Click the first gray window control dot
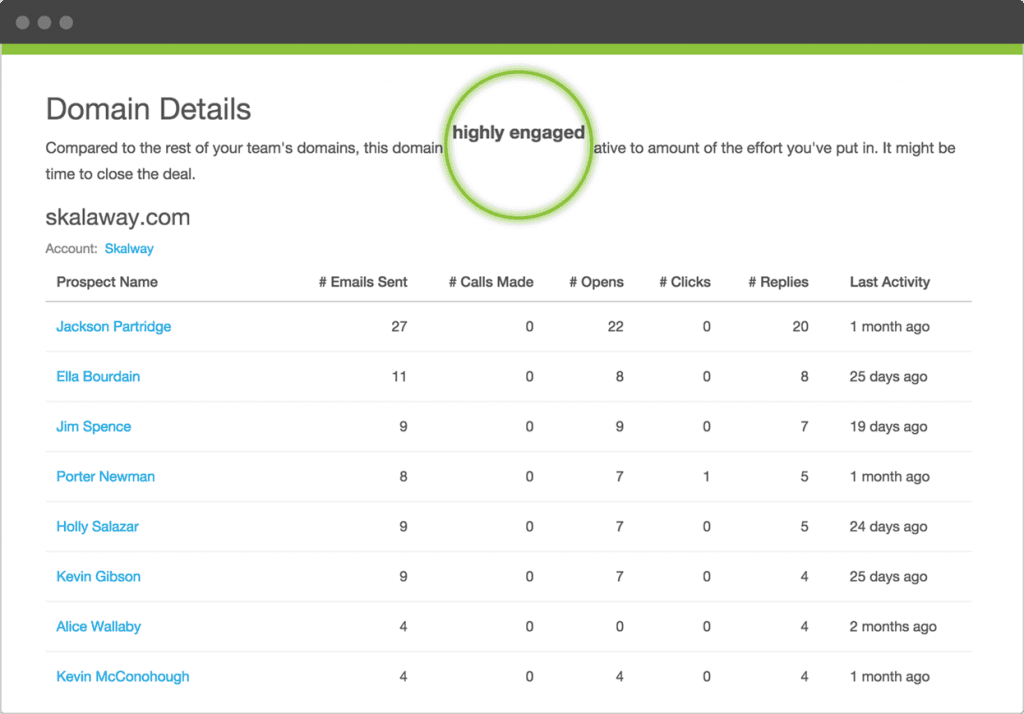The image size is (1024, 714). pos(23,22)
